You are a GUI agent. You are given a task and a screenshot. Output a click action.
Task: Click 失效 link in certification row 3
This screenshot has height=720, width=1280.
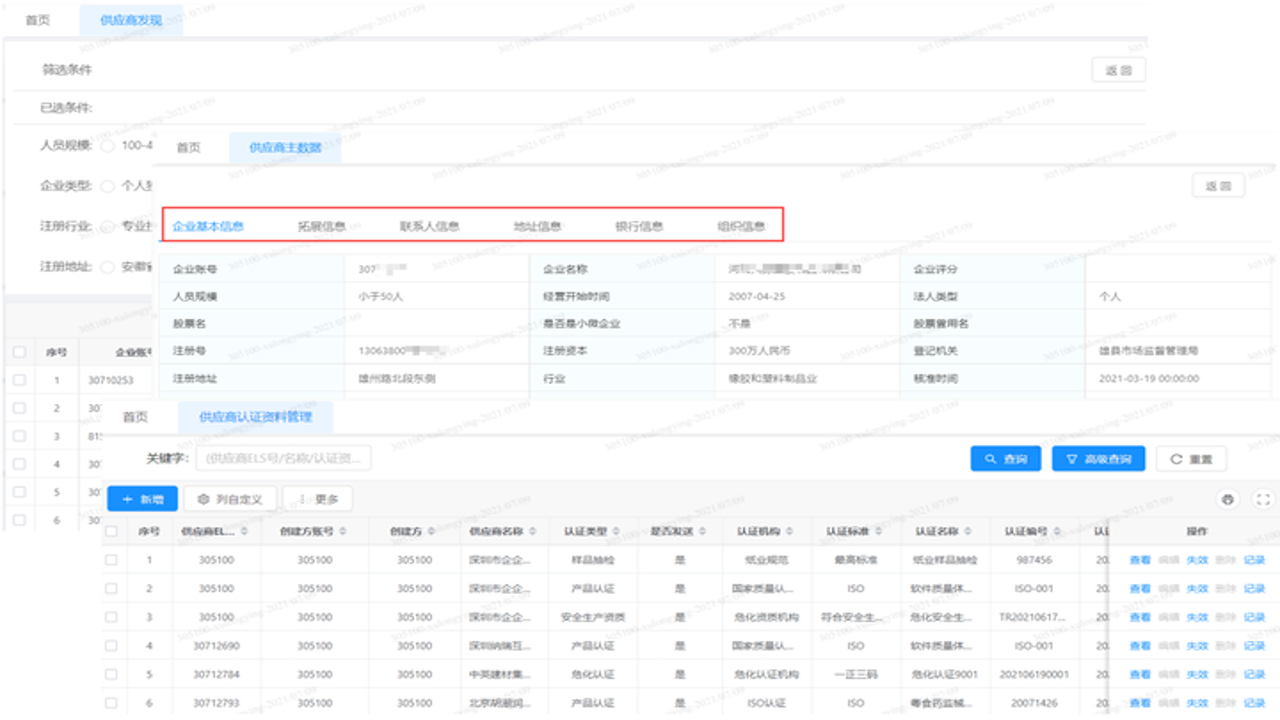tap(1197, 617)
